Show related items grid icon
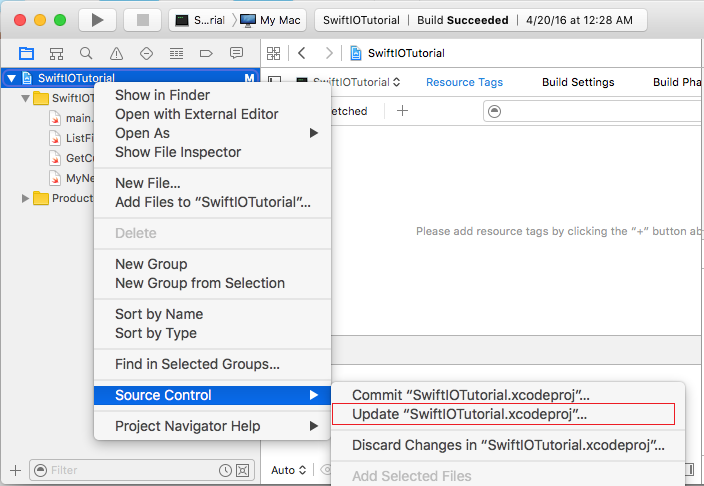The image size is (704, 486). pos(273,53)
